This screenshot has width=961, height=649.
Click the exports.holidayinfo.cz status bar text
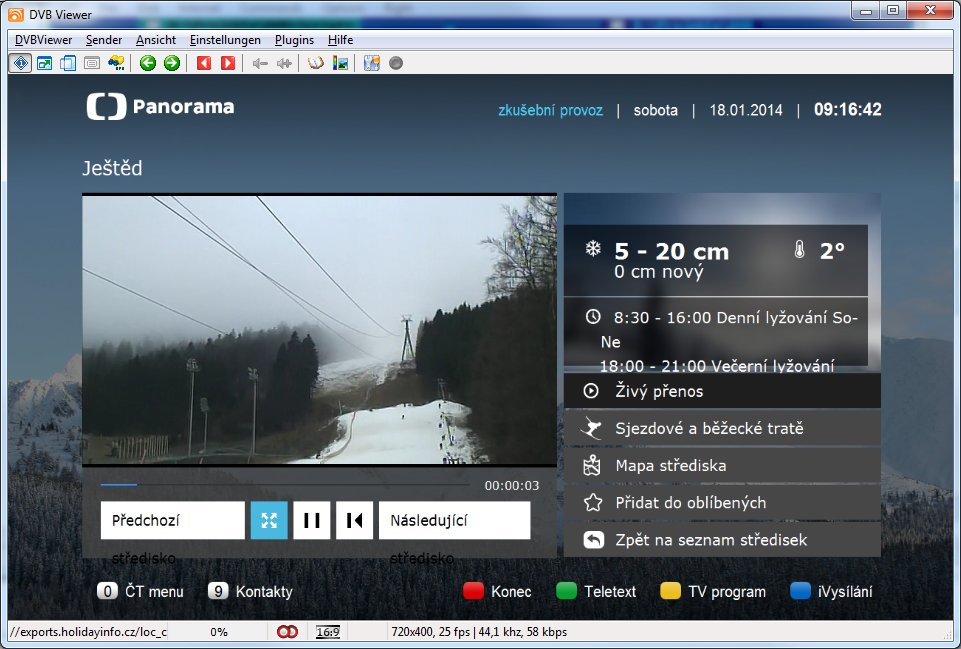point(88,632)
